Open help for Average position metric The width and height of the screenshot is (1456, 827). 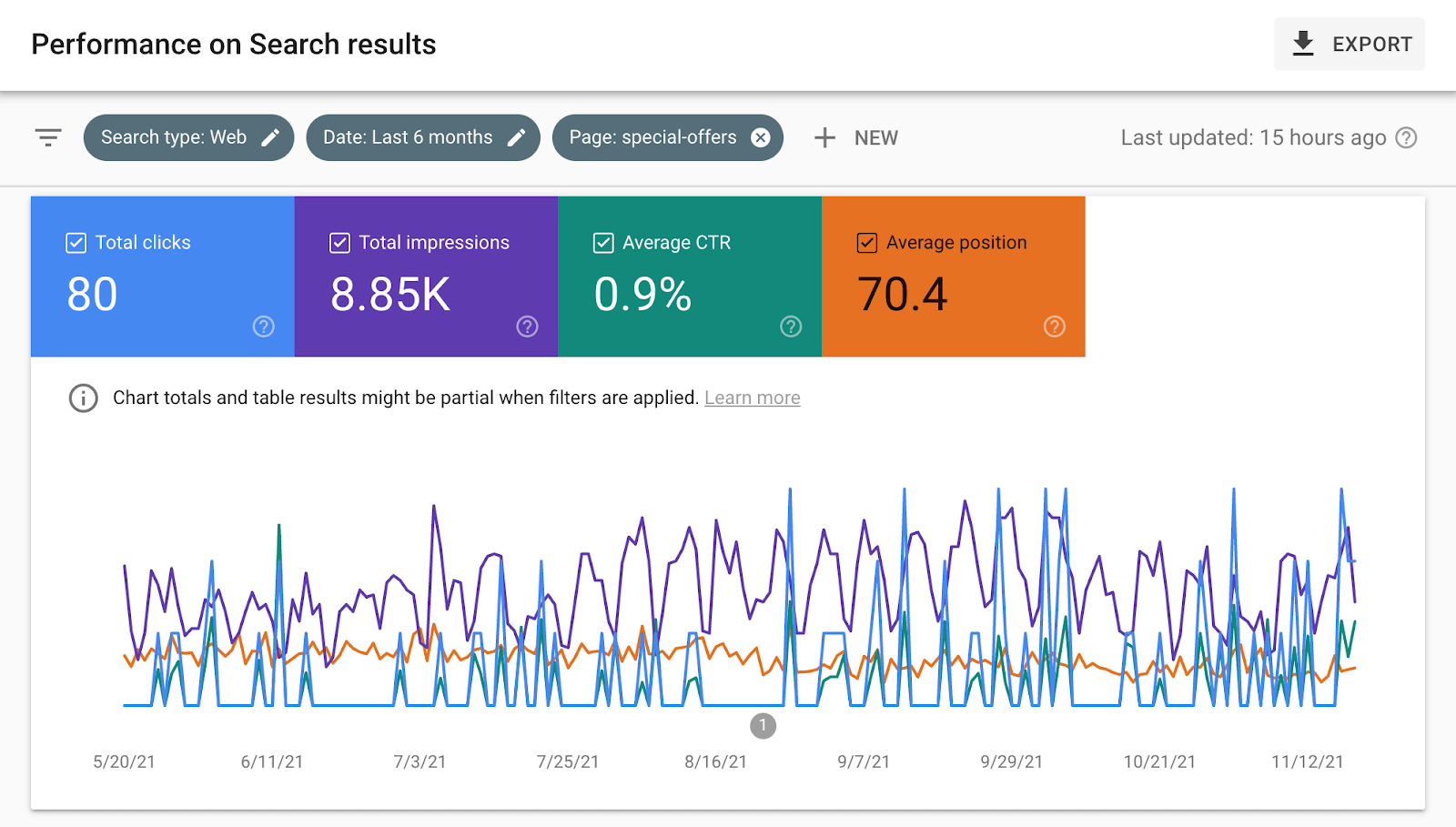click(1053, 327)
